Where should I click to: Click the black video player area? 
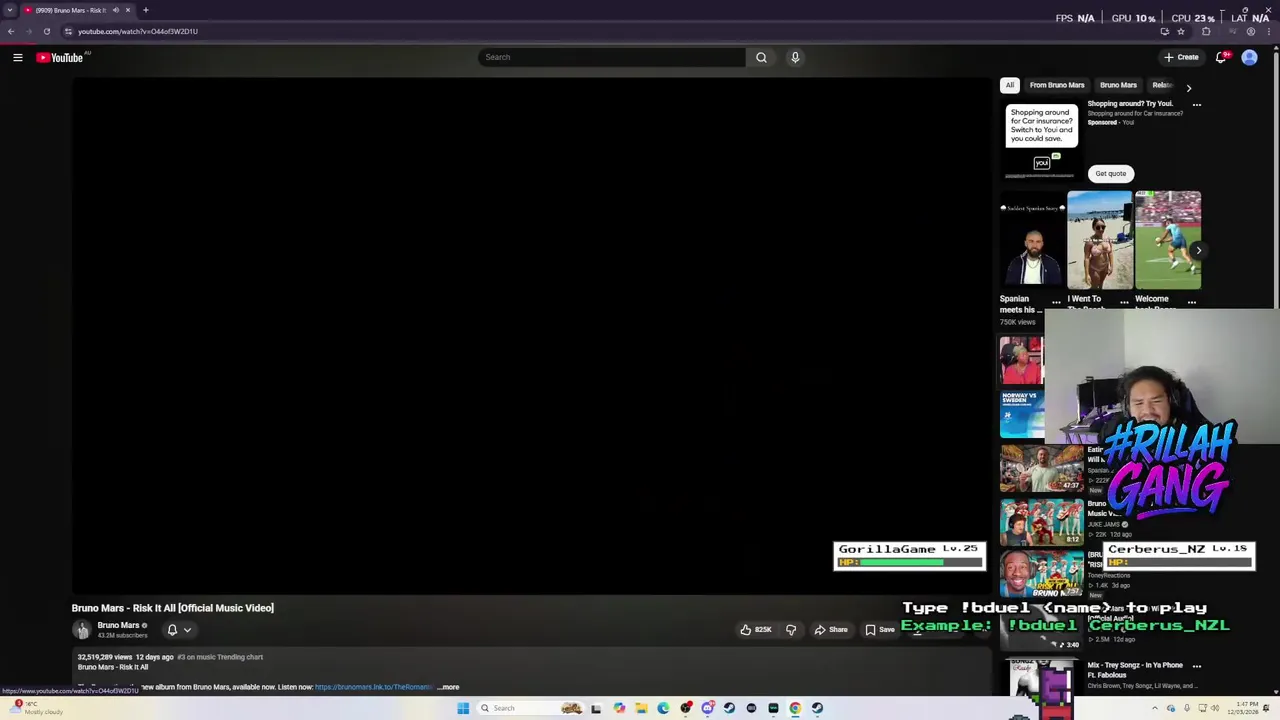tap(531, 337)
